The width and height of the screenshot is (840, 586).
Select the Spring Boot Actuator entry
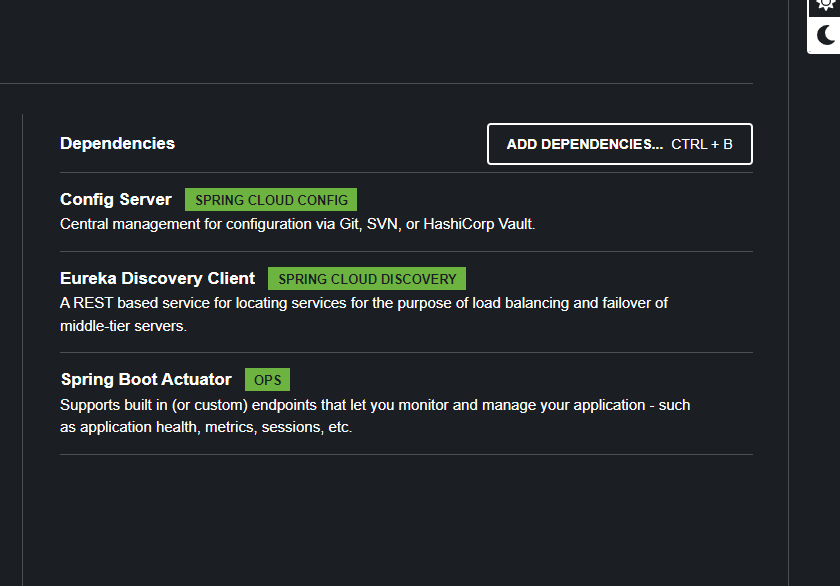pyautogui.click(x=145, y=379)
